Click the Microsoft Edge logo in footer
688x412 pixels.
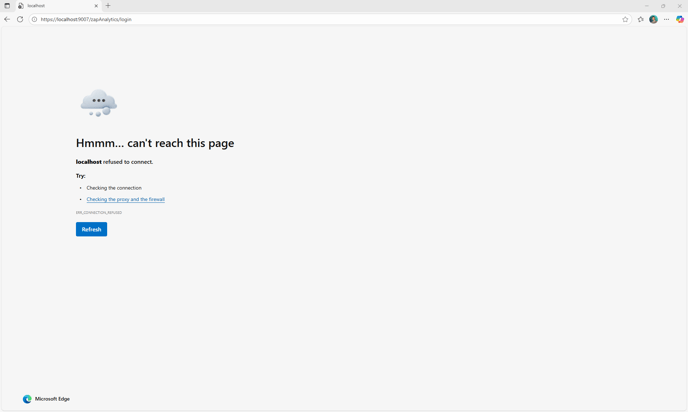tap(28, 399)
